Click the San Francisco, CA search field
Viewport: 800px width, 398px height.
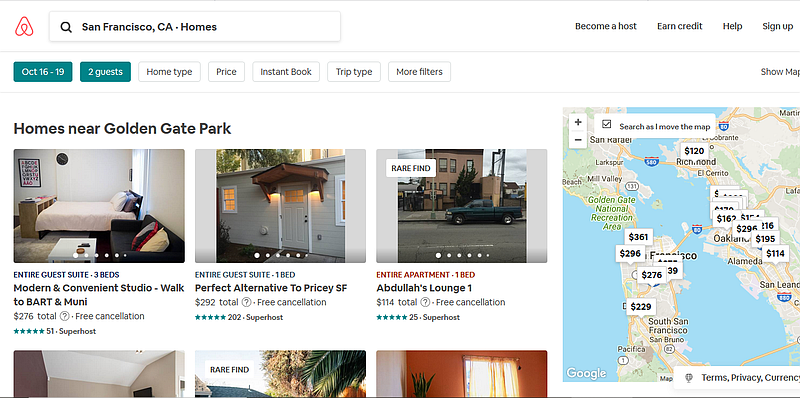click(x=195, y=27)
